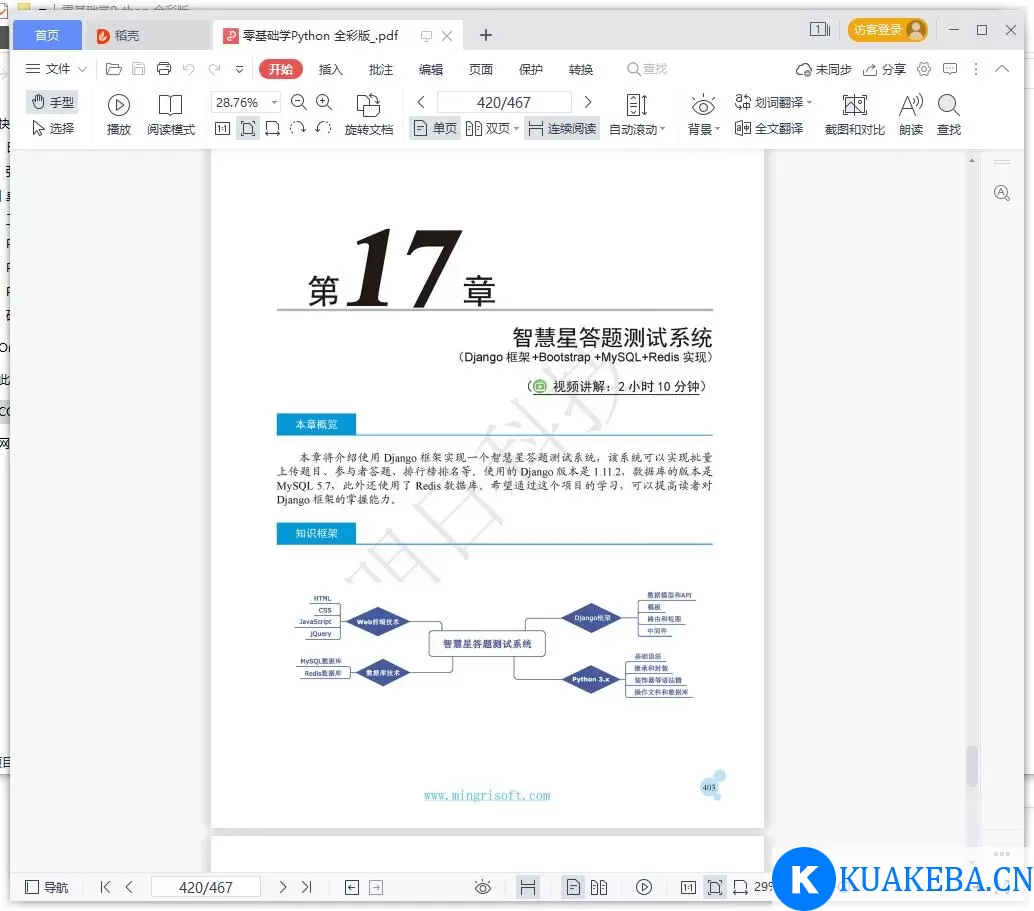Click 未同步 sync status button
1034x911 pixels.
(823, 69)
